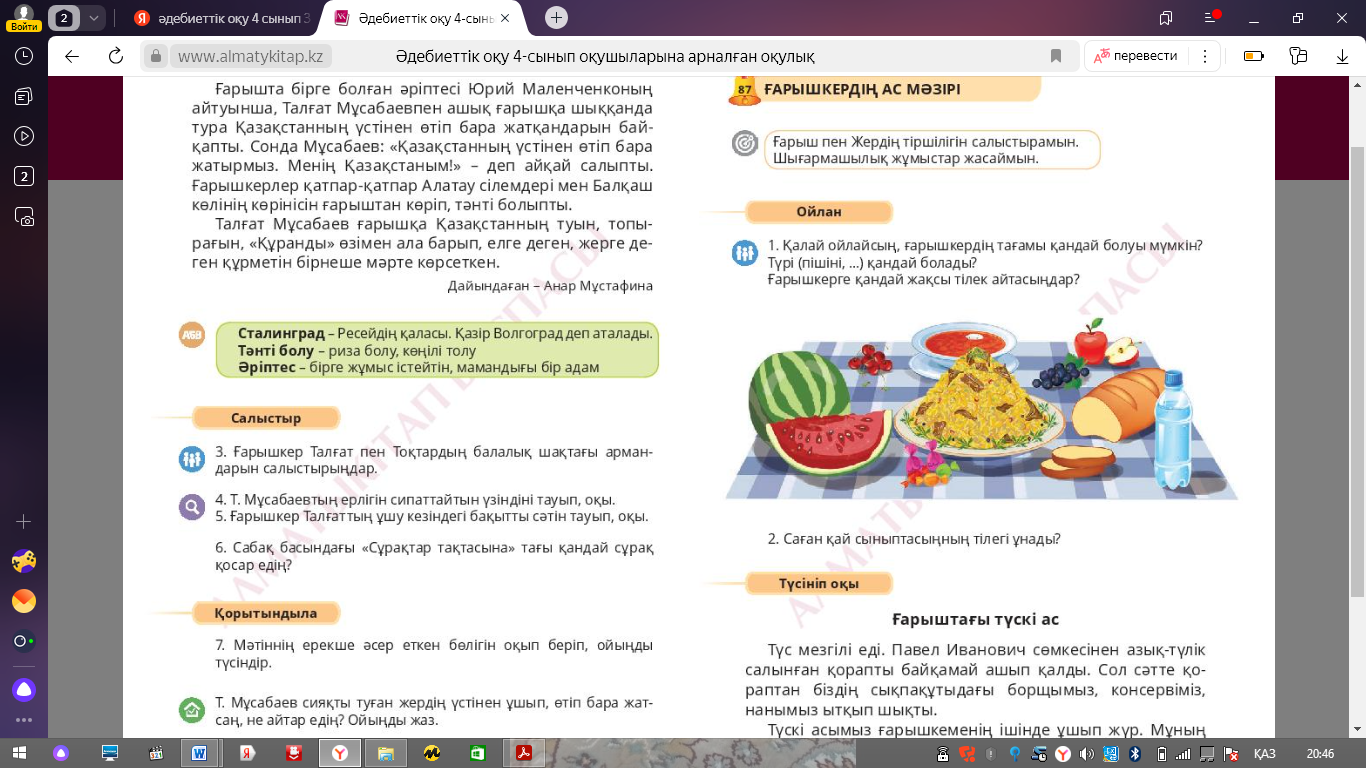Open Media Player Classic from the taskbar
The height and width of the screenshot is (768, 1366).
156,753
